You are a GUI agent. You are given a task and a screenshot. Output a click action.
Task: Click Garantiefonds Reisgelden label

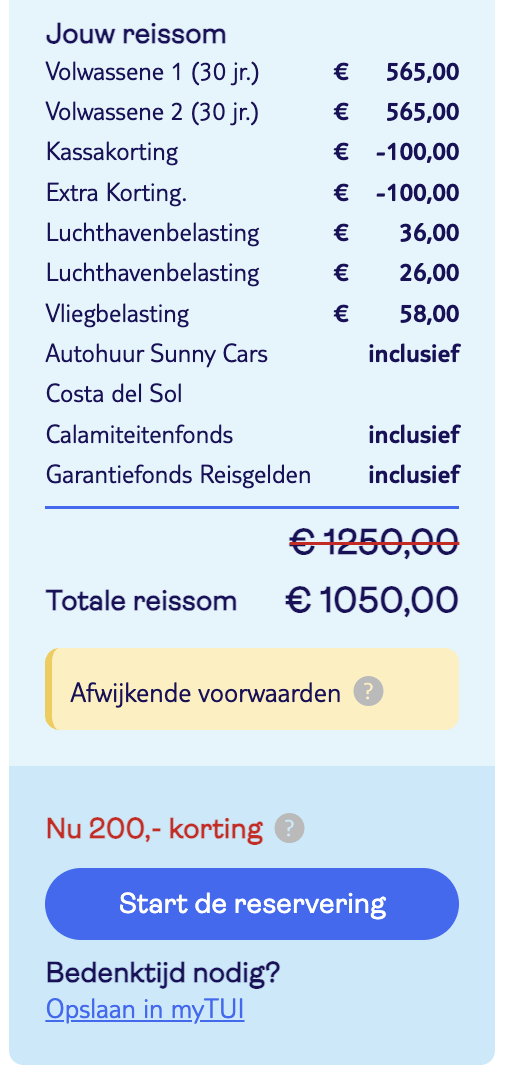178,475
